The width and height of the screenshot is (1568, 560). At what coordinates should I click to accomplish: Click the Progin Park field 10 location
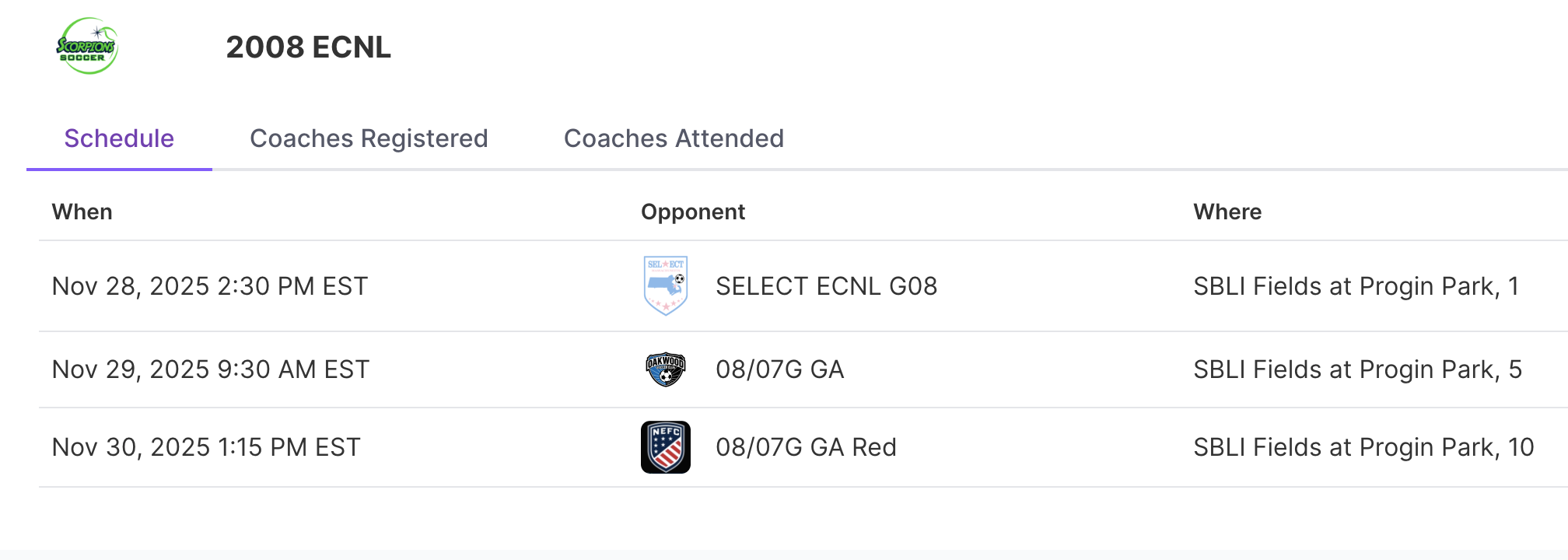coord(1363,447)
